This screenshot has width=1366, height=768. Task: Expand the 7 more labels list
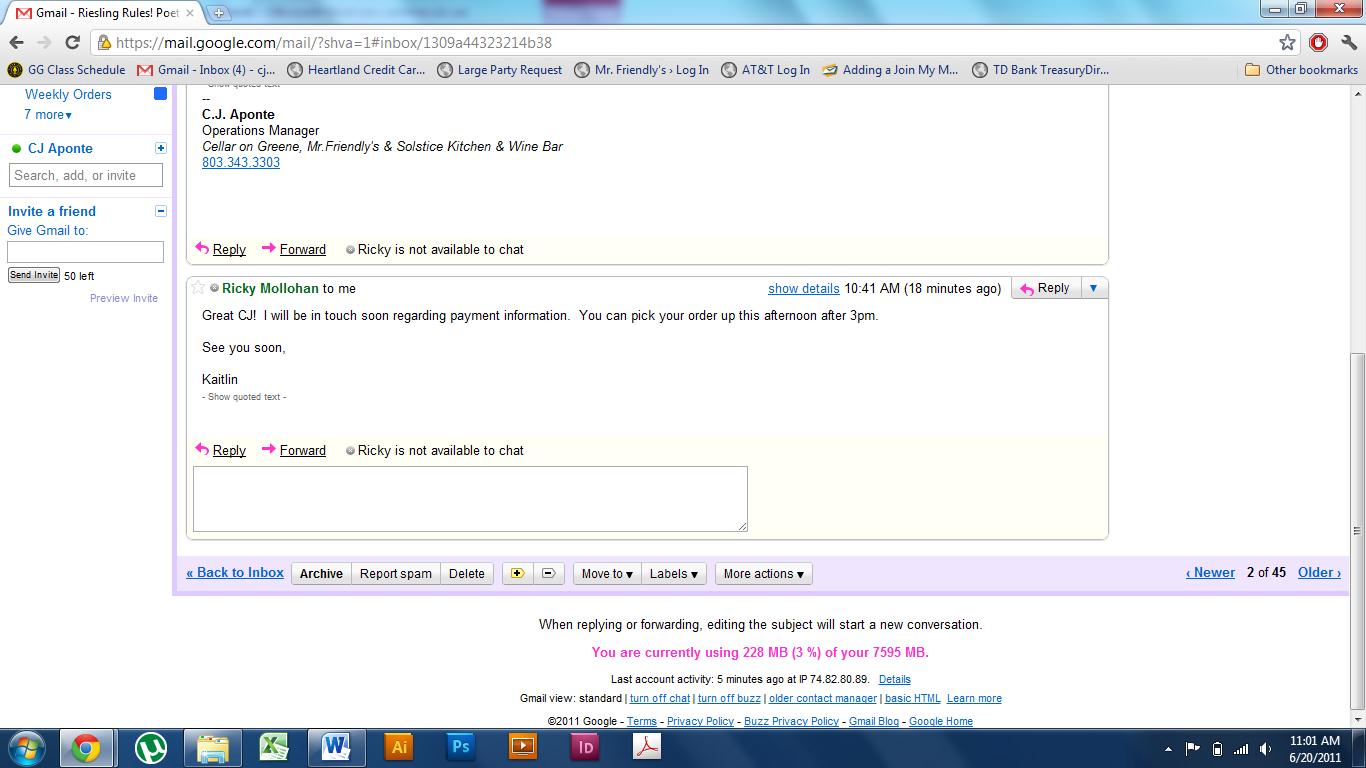click(48, 115)
